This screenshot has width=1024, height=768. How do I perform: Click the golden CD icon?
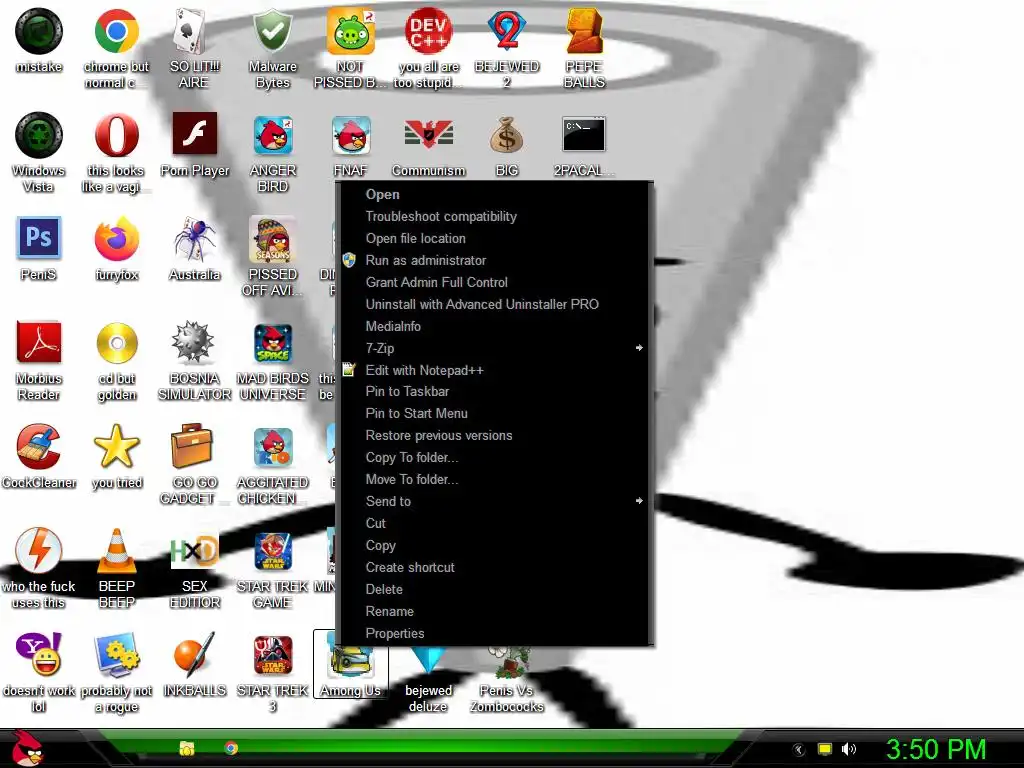(x=117, y=343)
